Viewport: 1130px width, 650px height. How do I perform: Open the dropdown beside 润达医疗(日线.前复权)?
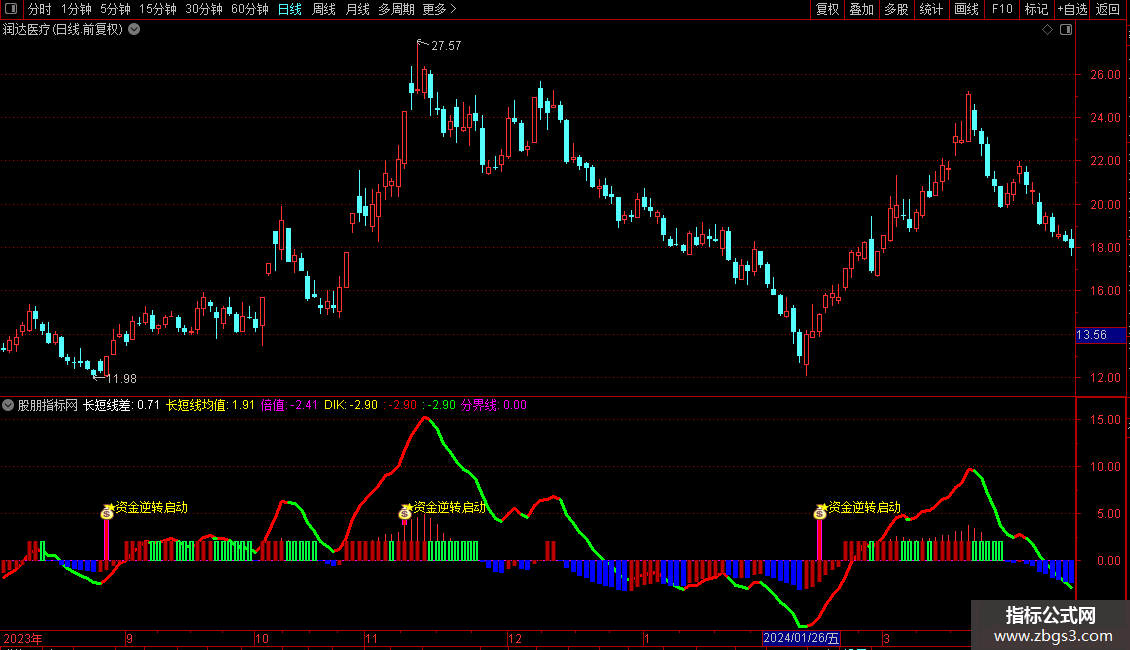coord(134,30)
